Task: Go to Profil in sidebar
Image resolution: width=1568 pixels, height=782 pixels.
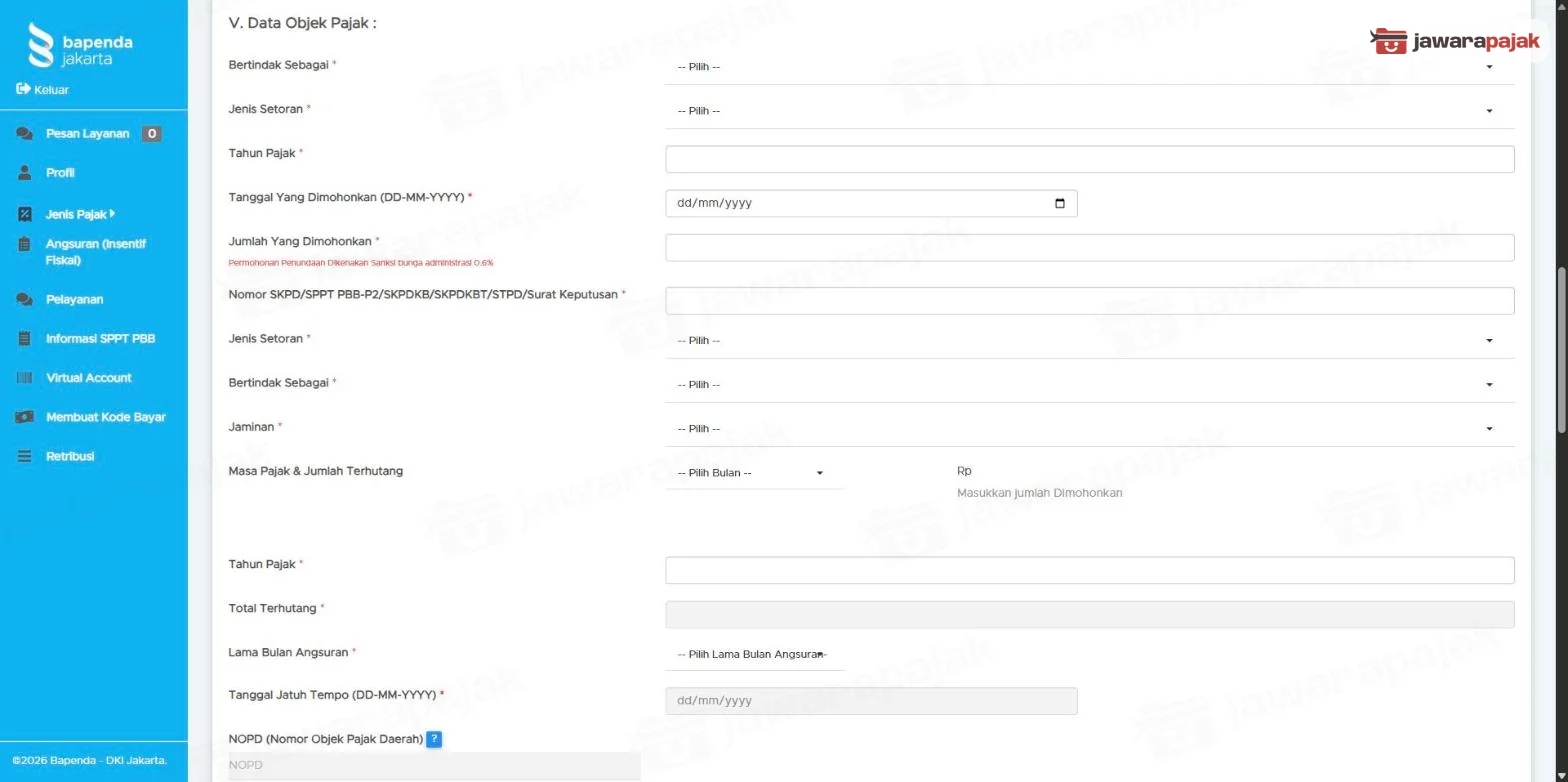Action: 60,173
